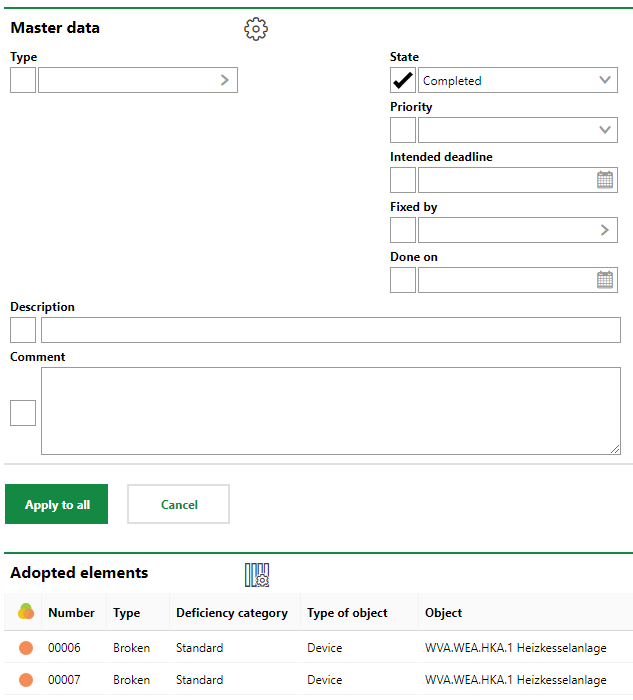This screenshot has height=700, width=633.
Task: Check the Comment field checkbox
Action: click(x=23, y=412)
